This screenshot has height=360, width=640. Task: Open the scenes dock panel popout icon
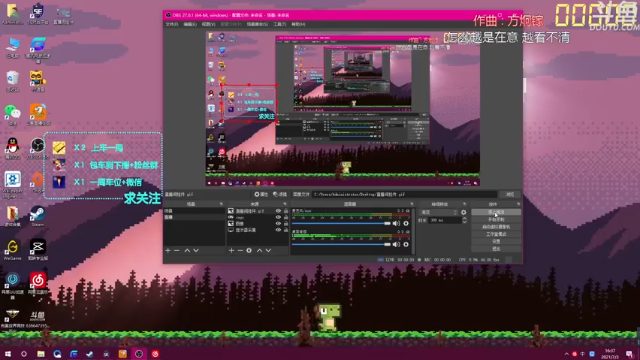tap(221, 204)
